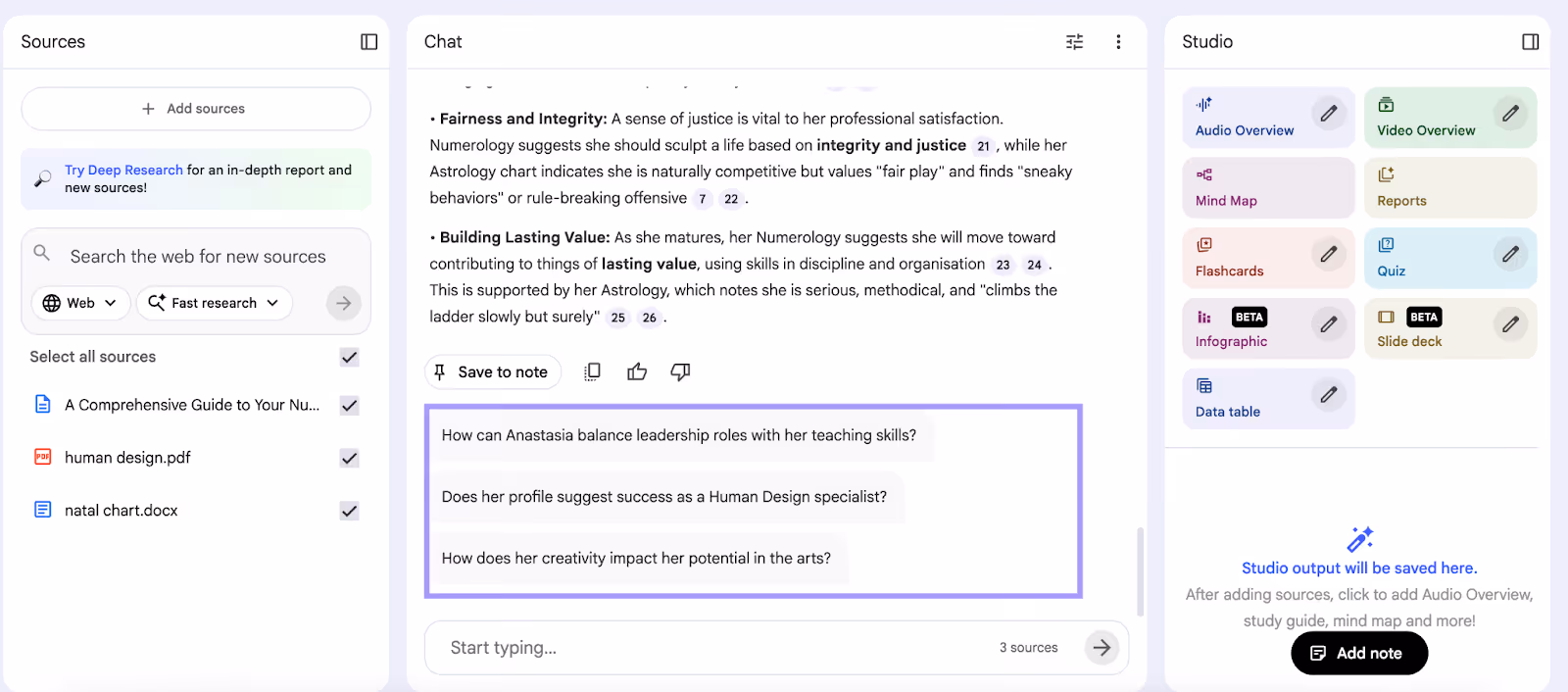Viewport: 1568px width, 692px height.
Task: Create a Mind Map
Action: coord(1268,187)
